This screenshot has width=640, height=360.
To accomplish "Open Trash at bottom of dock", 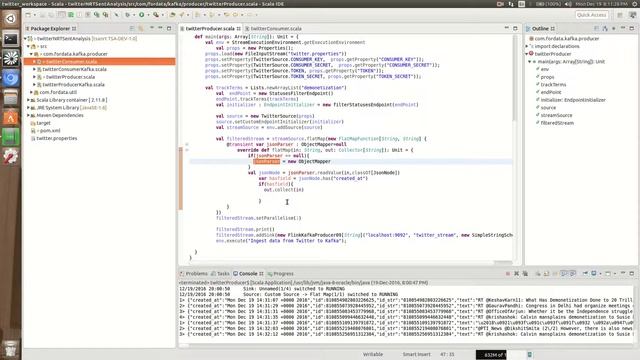I will (x=11, y=348).
